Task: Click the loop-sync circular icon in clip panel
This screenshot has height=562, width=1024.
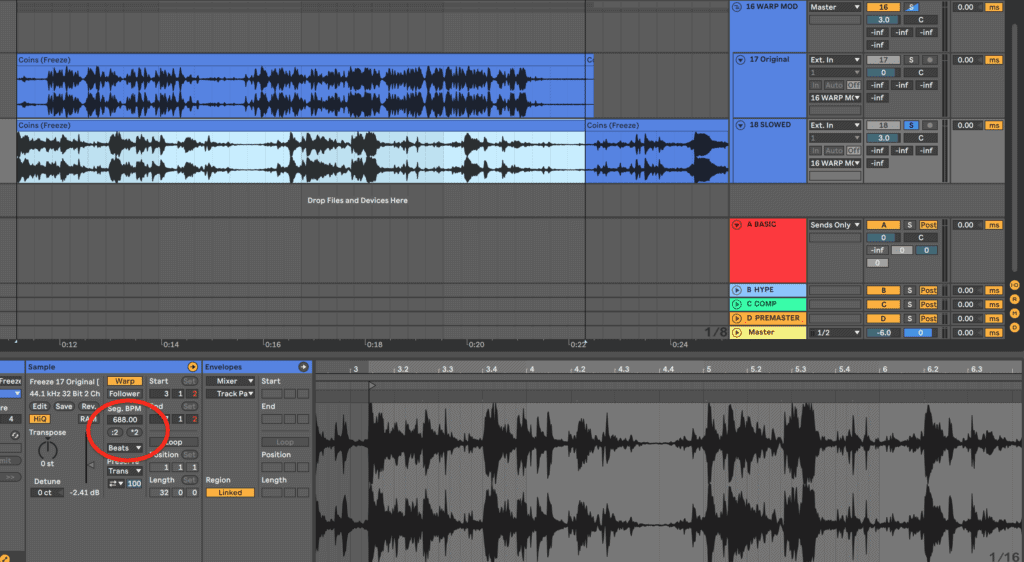Action: [14, 435]
